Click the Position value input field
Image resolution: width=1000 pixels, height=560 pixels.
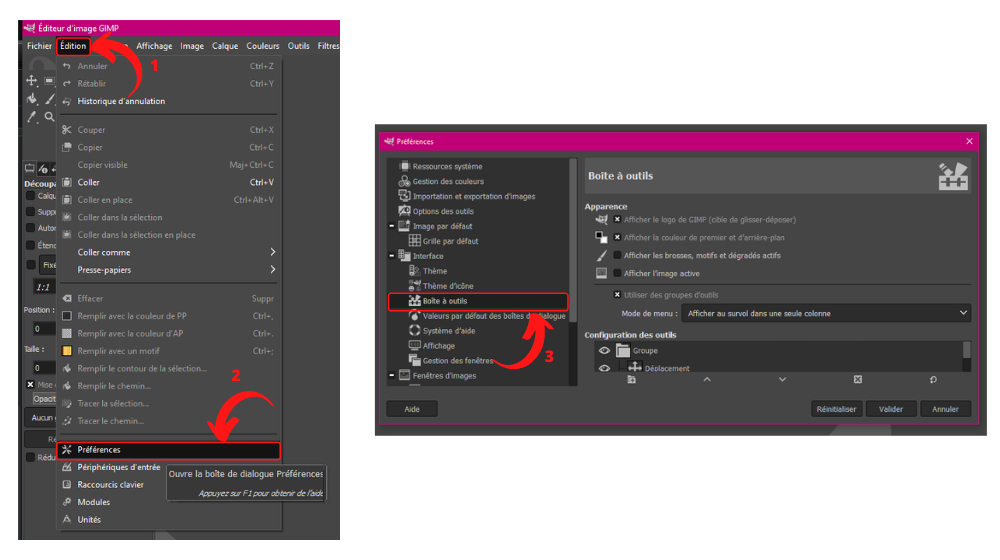point(44,329)
